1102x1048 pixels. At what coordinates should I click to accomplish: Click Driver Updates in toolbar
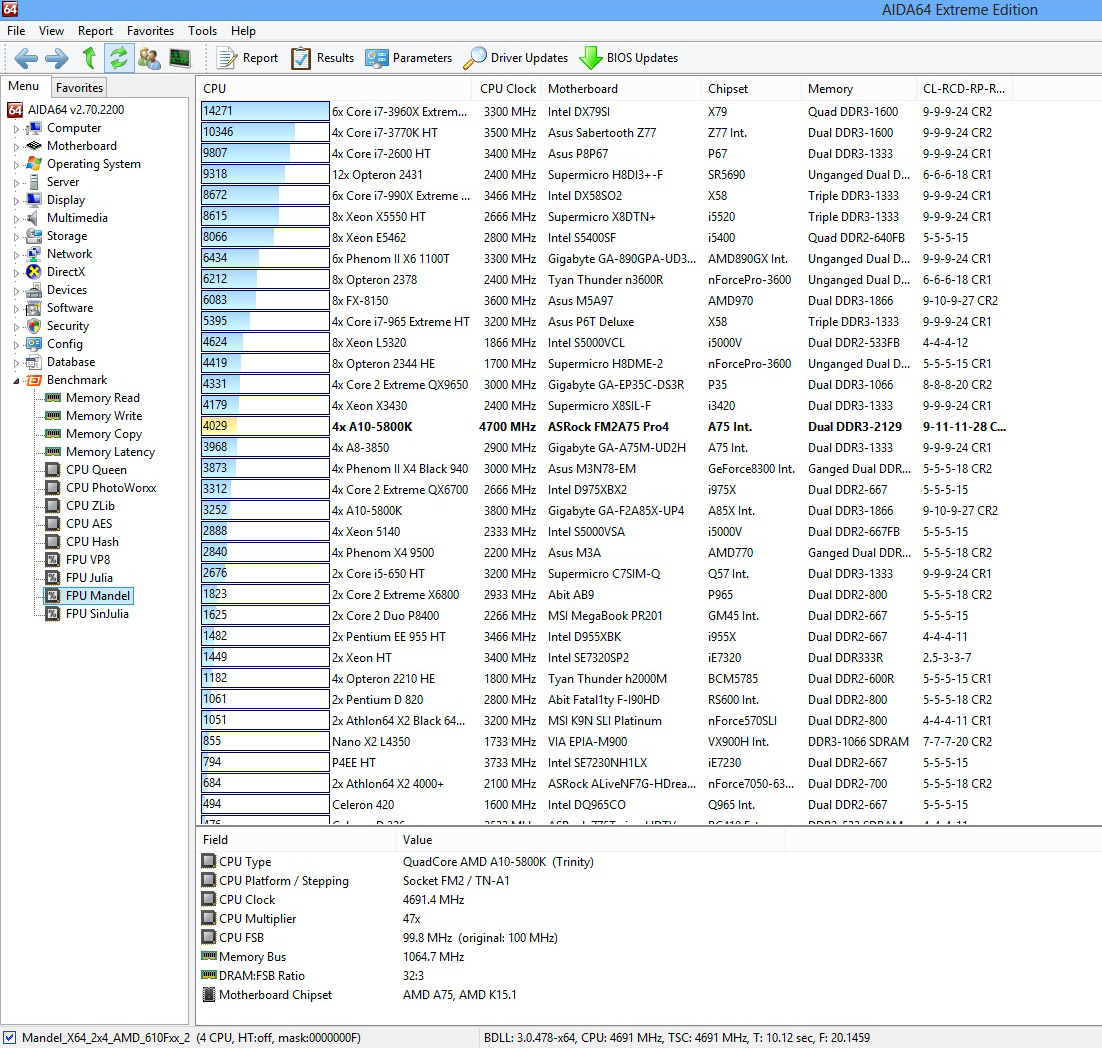pyautogui.click(x=516, y=58)
